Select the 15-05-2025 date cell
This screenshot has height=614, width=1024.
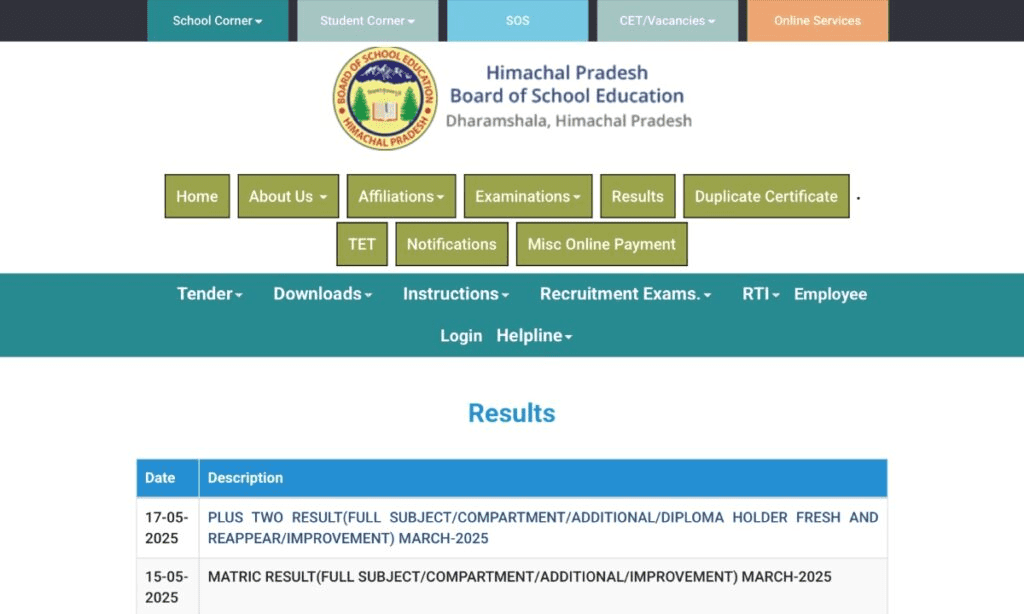tap(167, 587)
